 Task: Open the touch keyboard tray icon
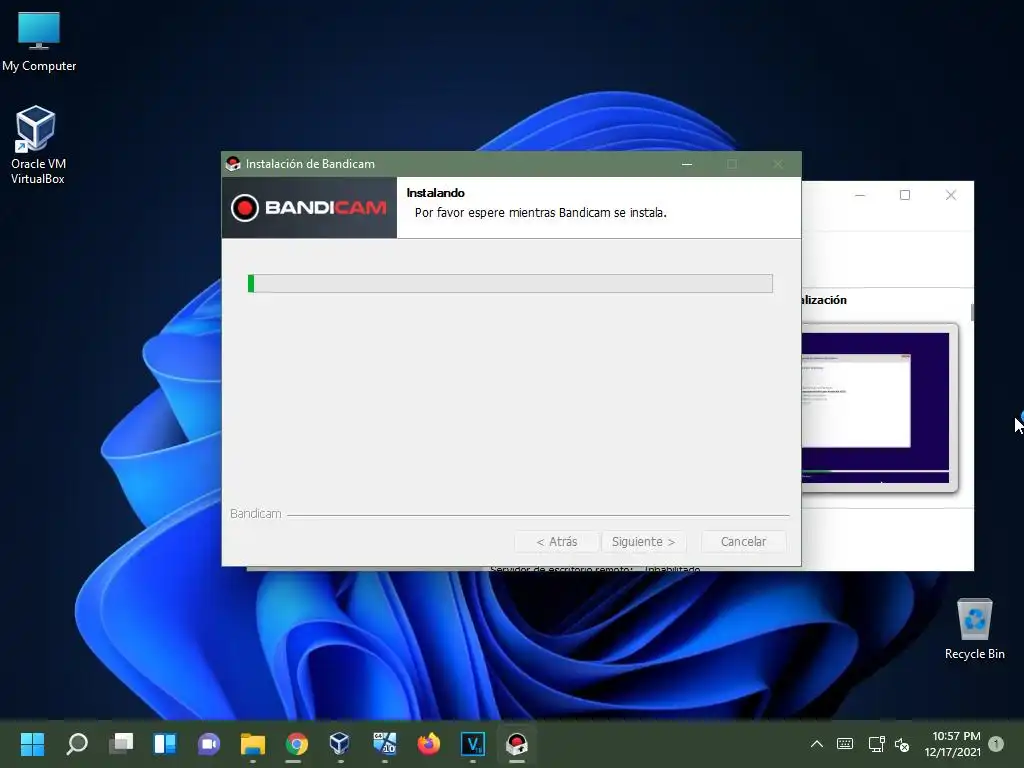pyautogui.click(x=844, y=743)
